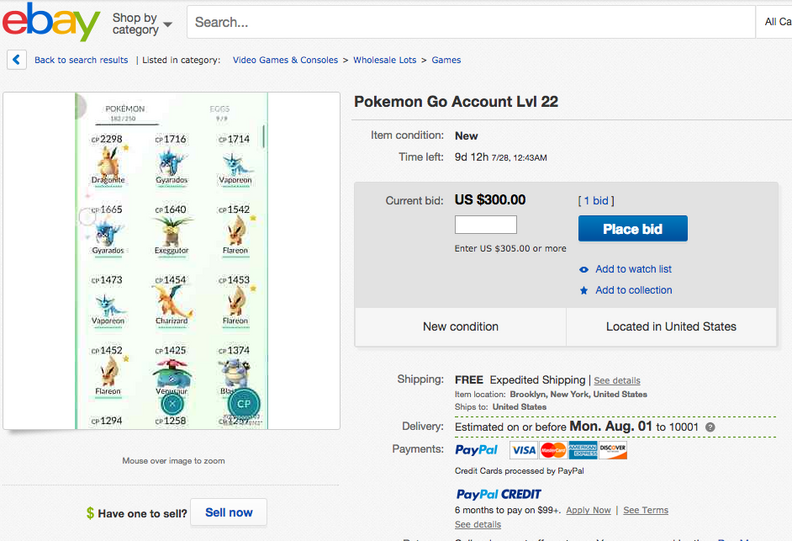The height and width of the screenshot is (541, 792).
Task: Click the back arrow icon
Action: click(16, 60)
